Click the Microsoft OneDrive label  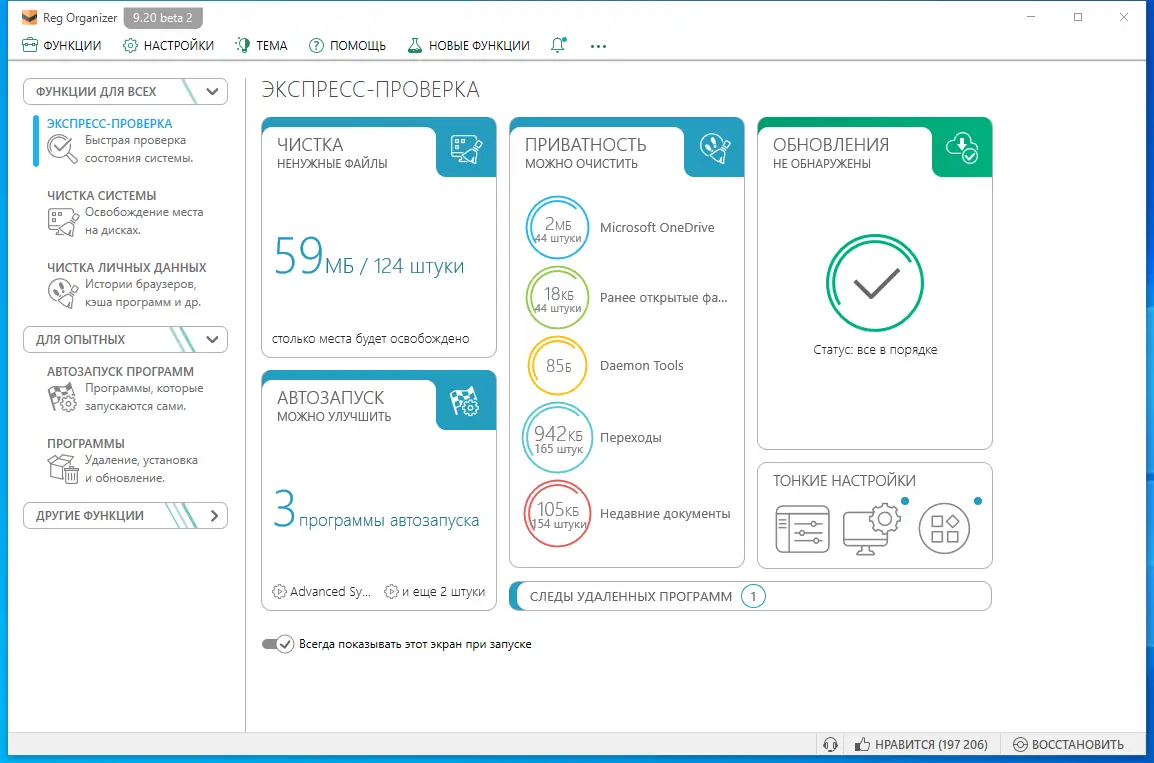[657, 228]
